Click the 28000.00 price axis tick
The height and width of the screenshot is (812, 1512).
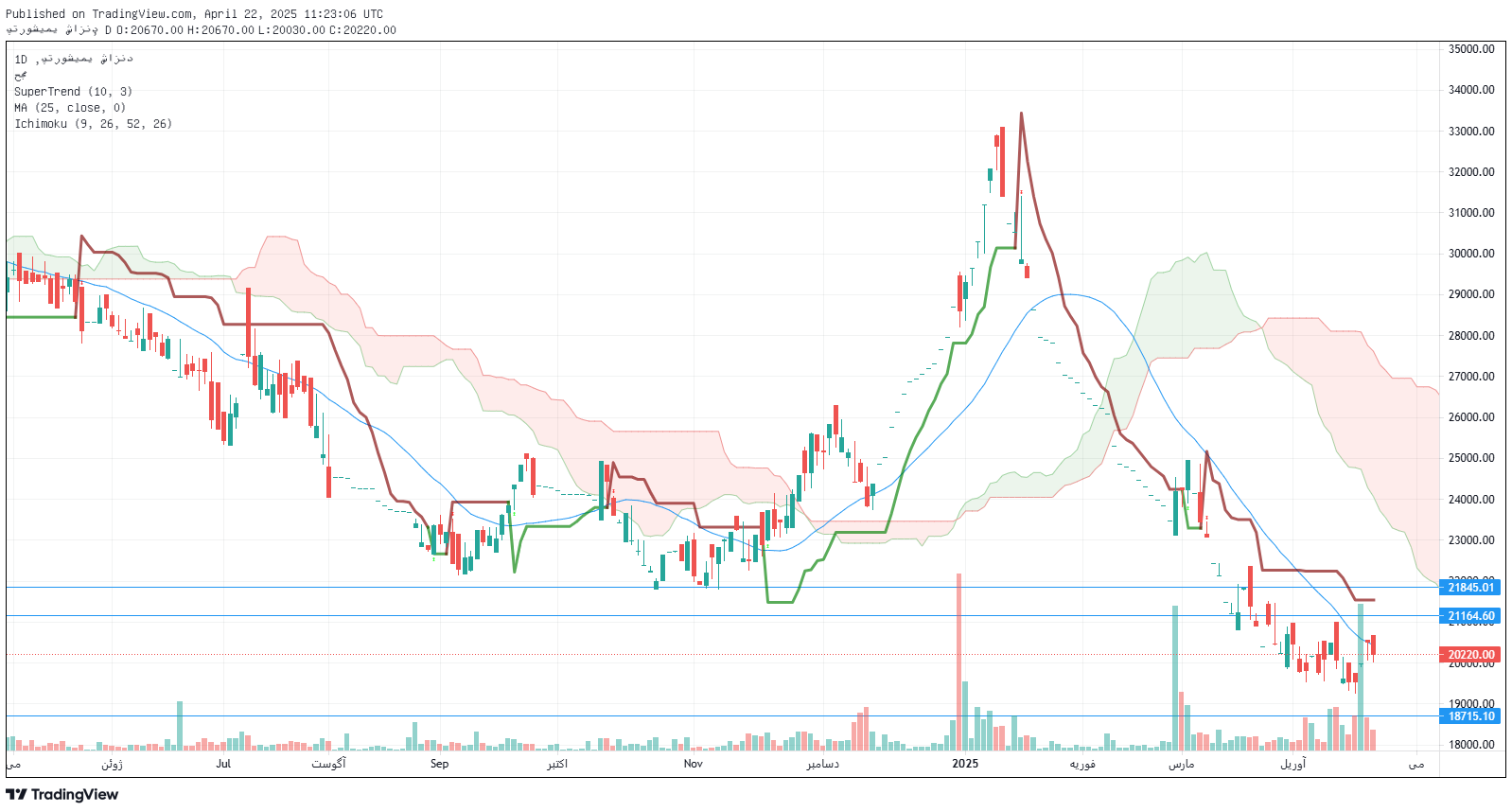pyautogui.click(x=1471, y=336)
